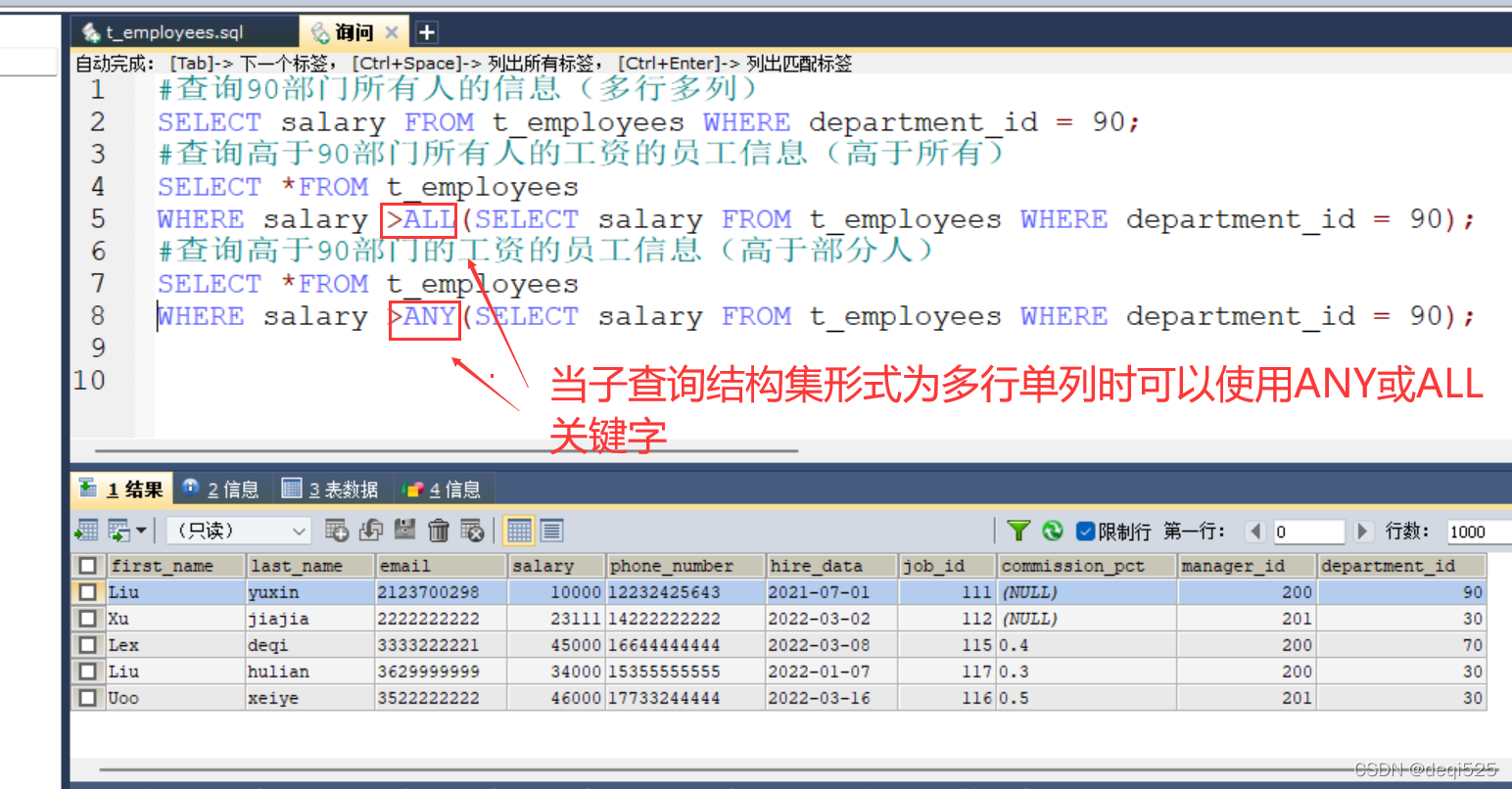Click line number 9 in the editor
This screenshot has height=789, width=1512.
coord(97,348)
